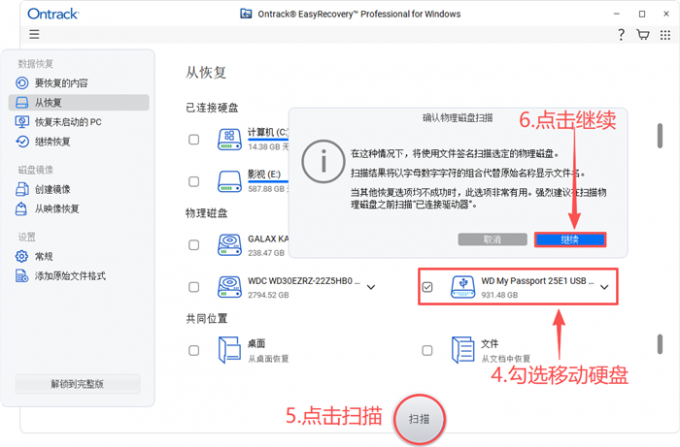This screenshot has height=447, width=680.
Task: Expand the WD My Passport chevron
Action: click(x=604, y=287)
